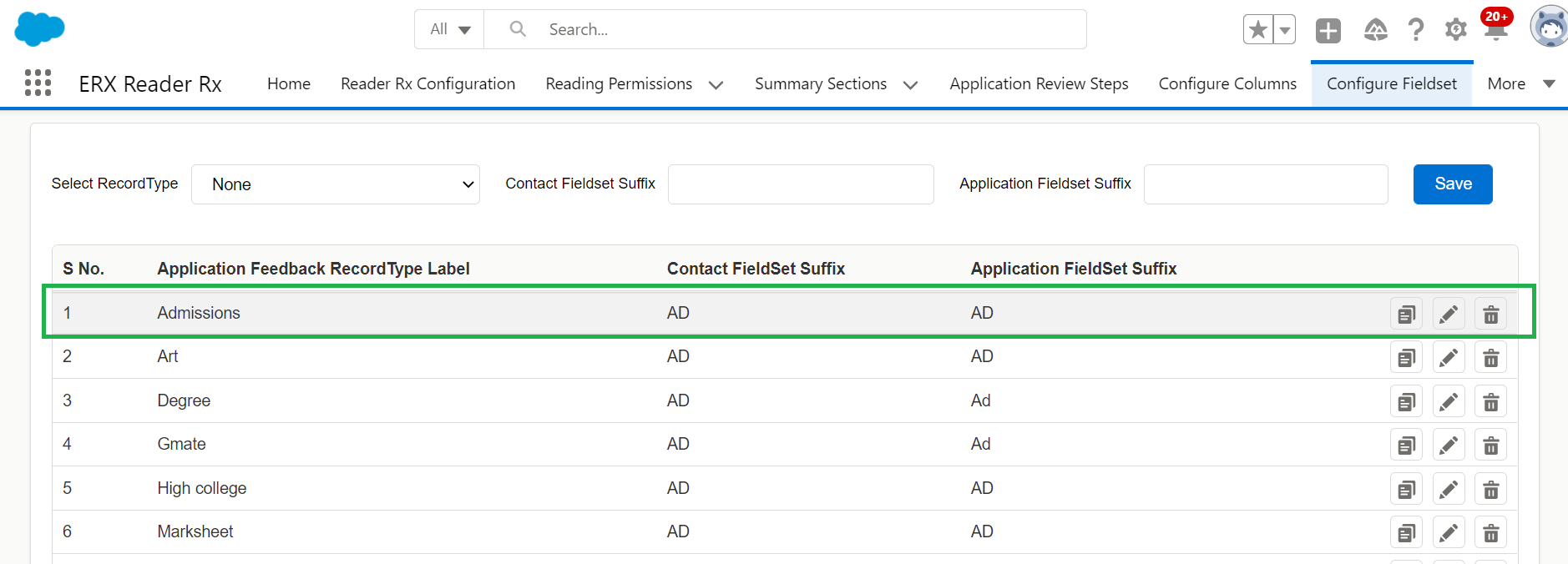
Task: Open the Setup gear menu
Action: coord(1455,30)
